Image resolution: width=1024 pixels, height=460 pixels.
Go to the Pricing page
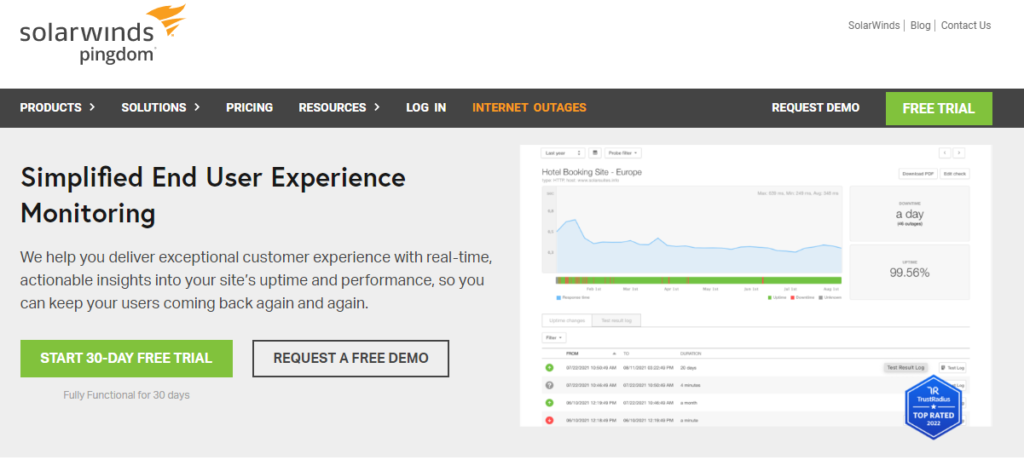pyautogui.click(x=249, y=108)
